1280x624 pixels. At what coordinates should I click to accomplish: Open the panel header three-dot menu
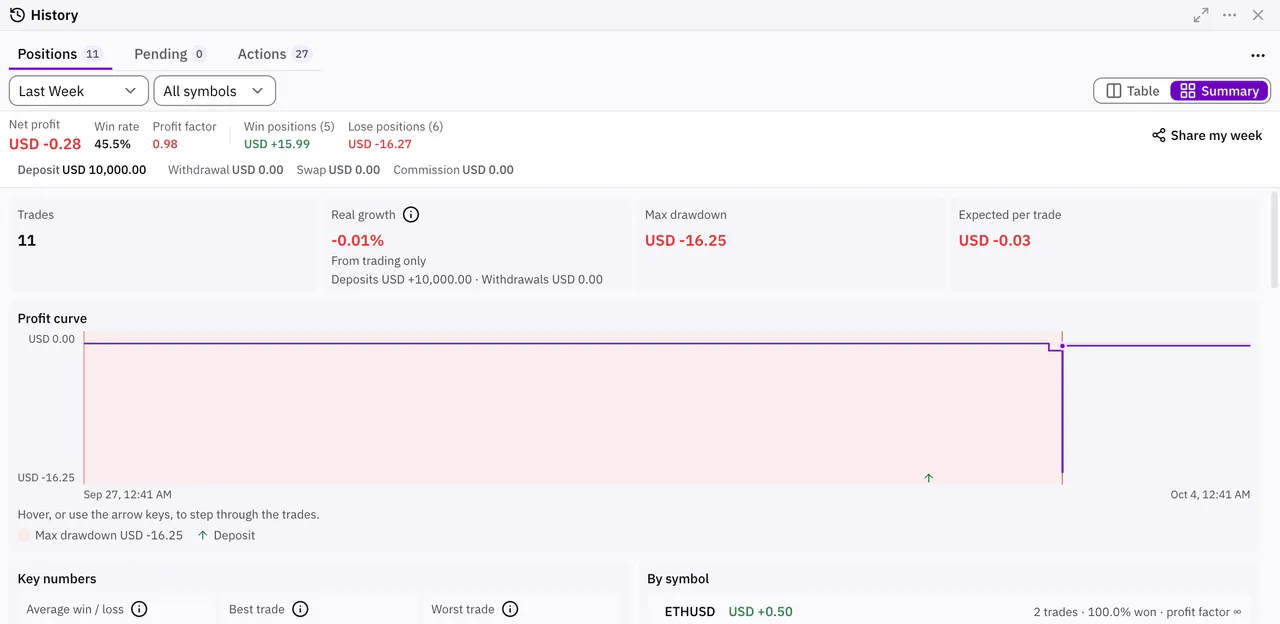(x=1230, y=15)
